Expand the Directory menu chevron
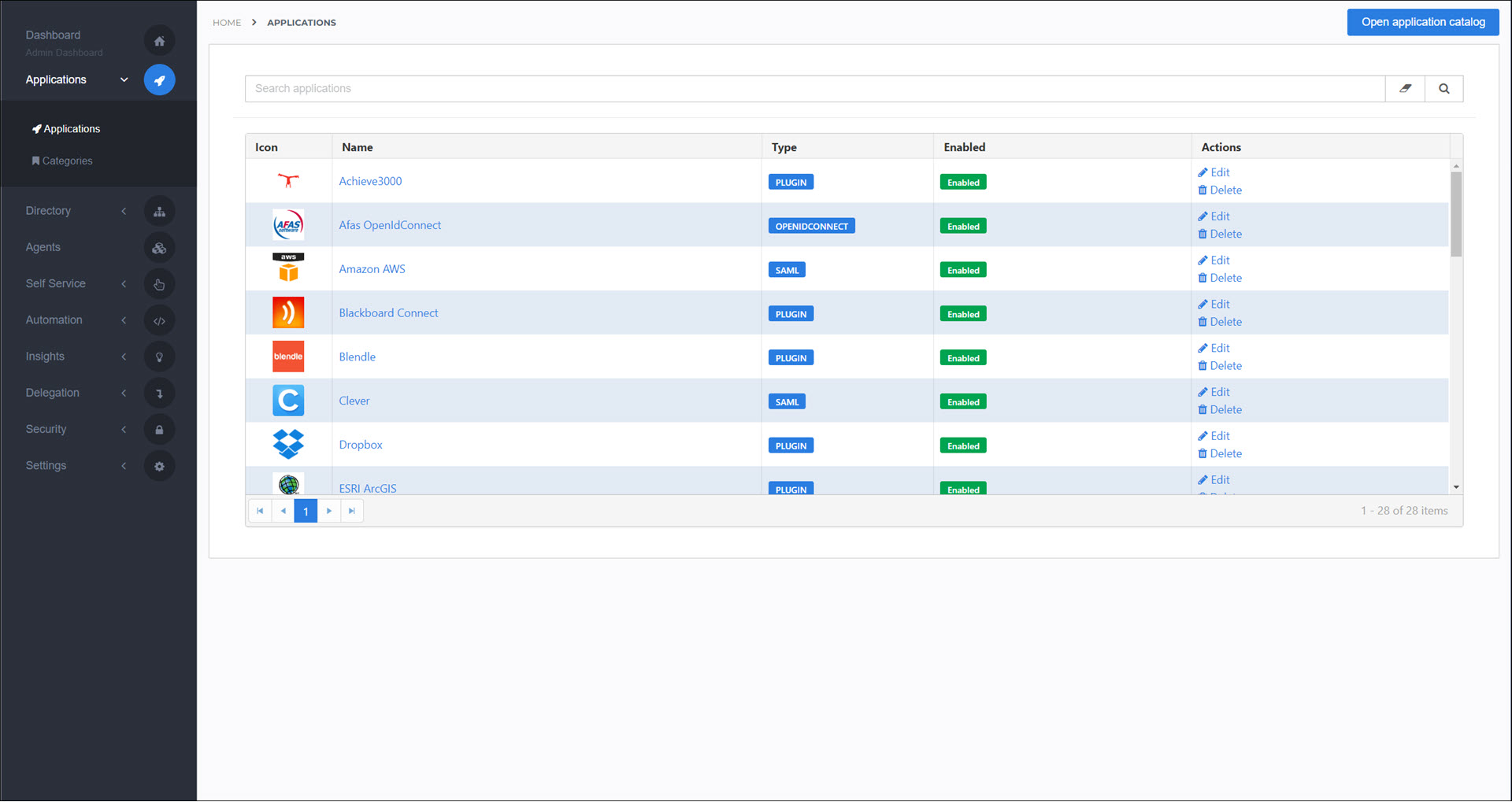The height and width of the screenshot is (802, 1512). click(124, 211)
